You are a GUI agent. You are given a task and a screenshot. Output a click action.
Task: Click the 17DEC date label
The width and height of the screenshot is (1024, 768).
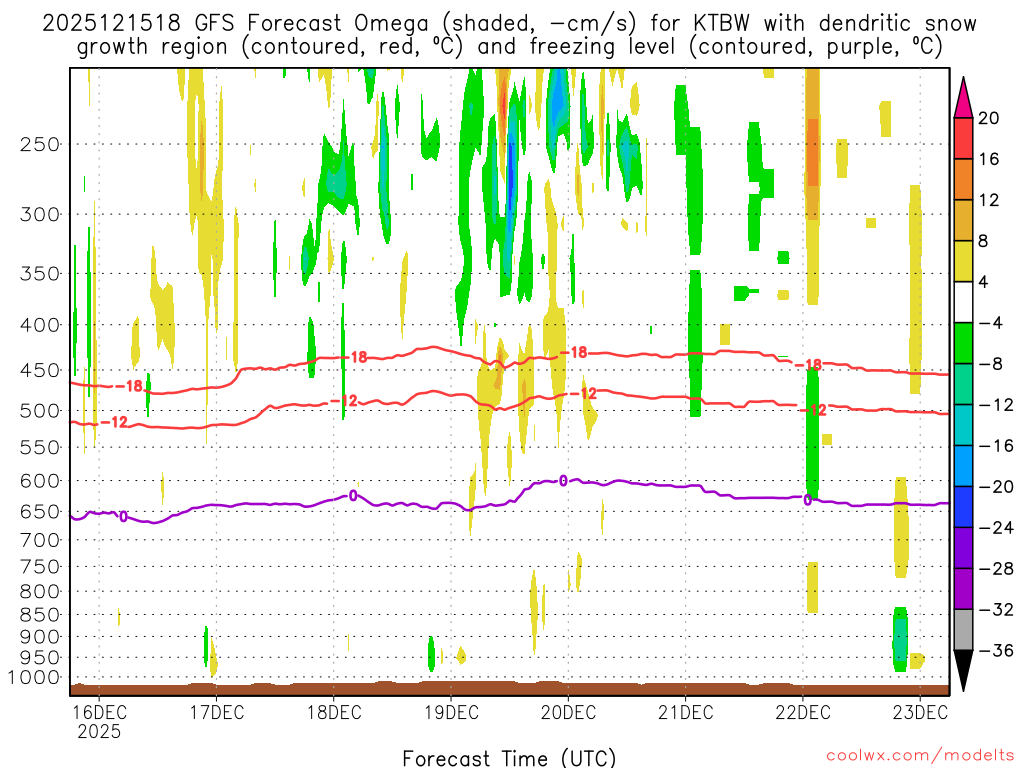coord(217,712)
